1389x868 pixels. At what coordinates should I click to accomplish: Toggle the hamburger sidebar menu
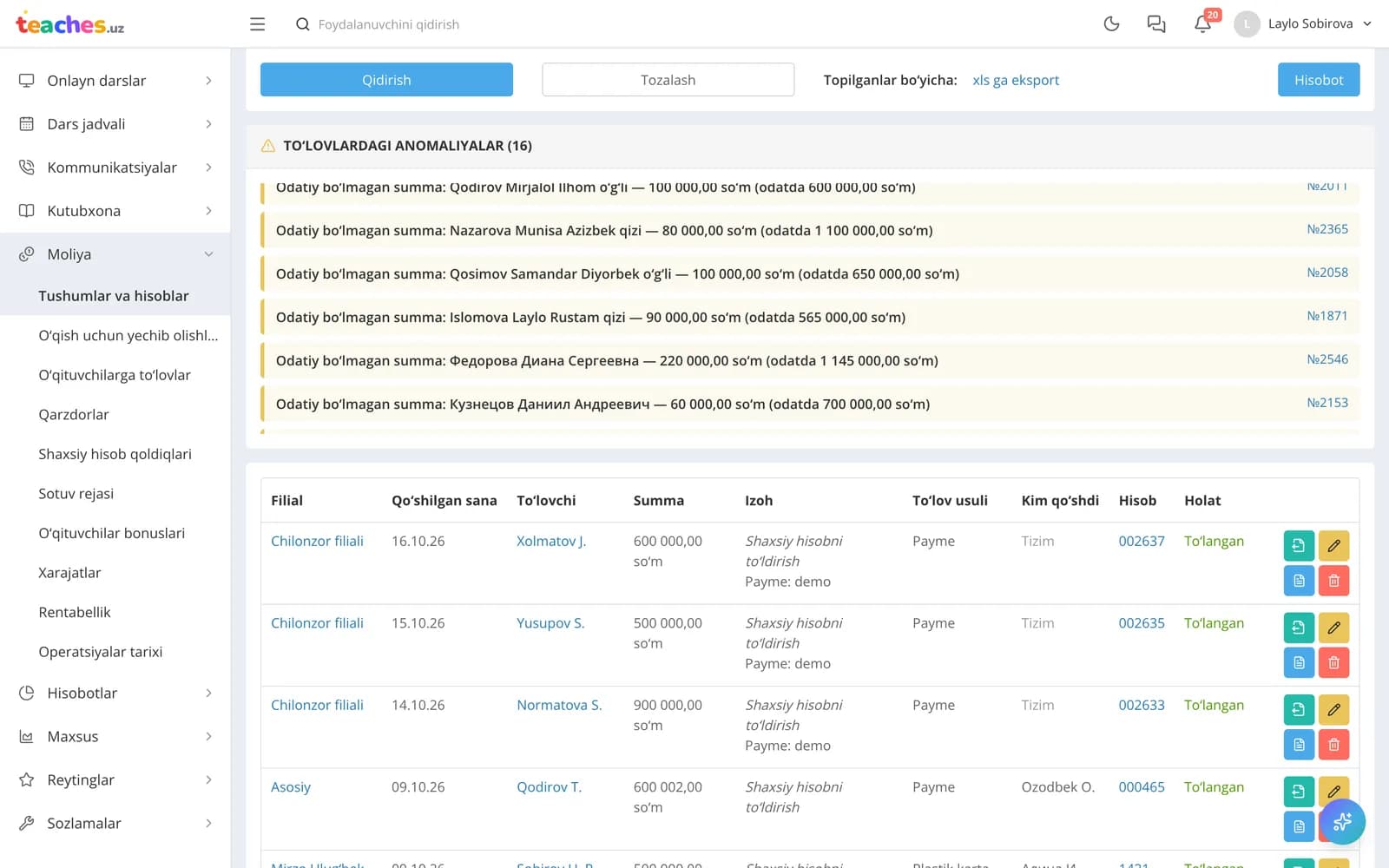point(257,24)
